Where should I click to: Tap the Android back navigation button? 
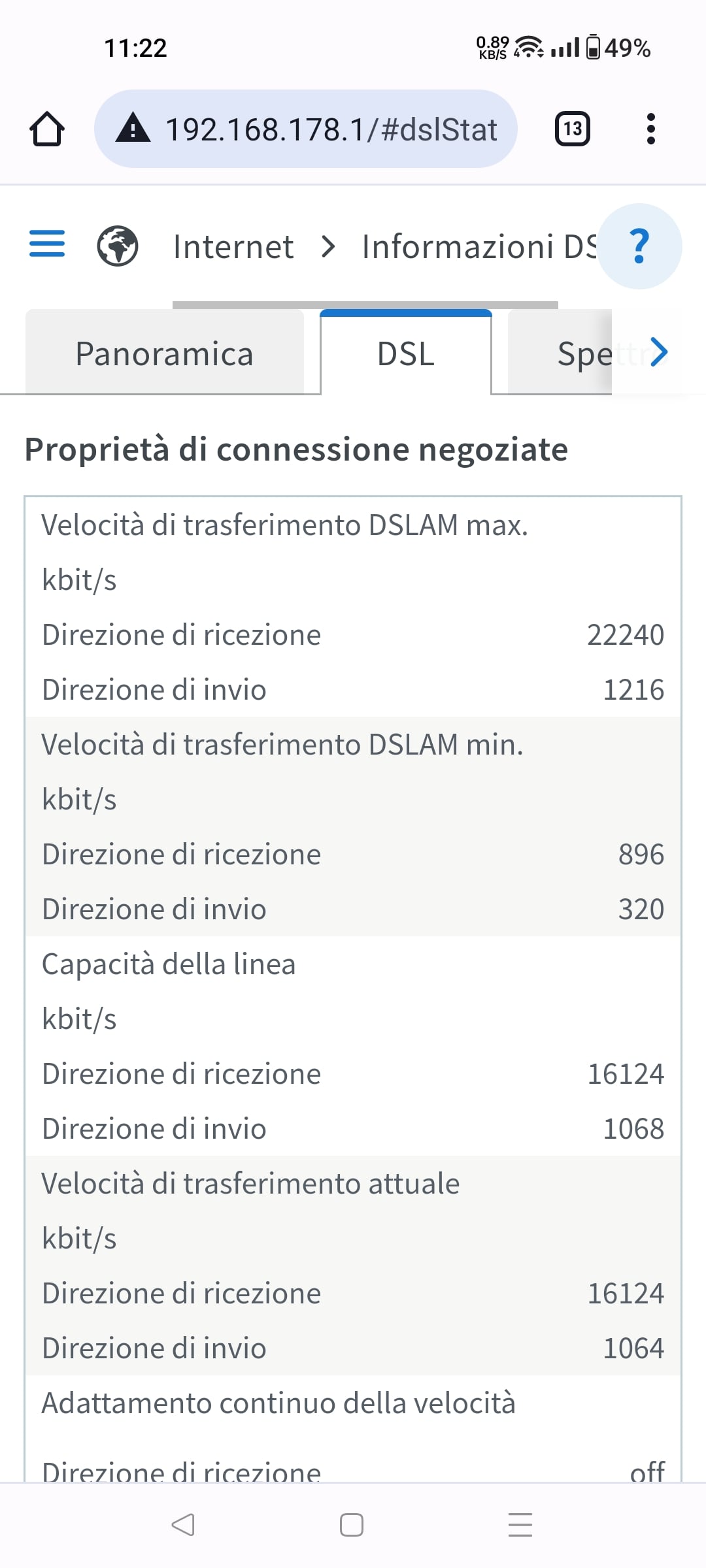pyautogui.click(x=183, y=1525)
